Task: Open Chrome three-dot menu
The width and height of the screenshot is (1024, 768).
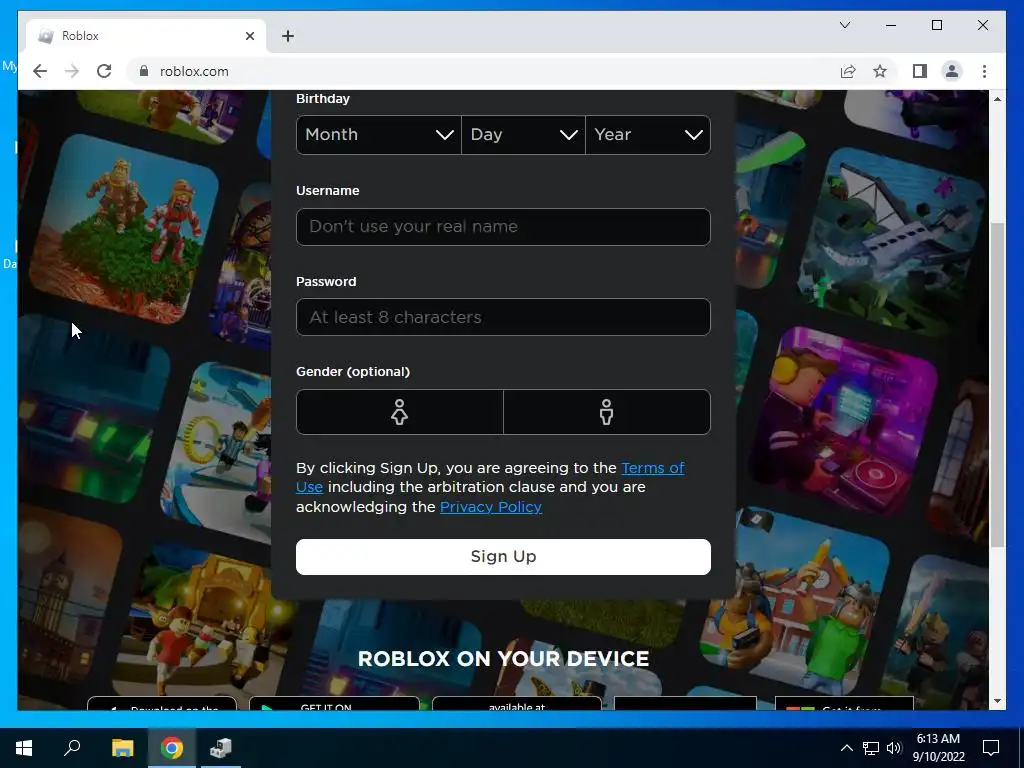Action: coord(984,71)
